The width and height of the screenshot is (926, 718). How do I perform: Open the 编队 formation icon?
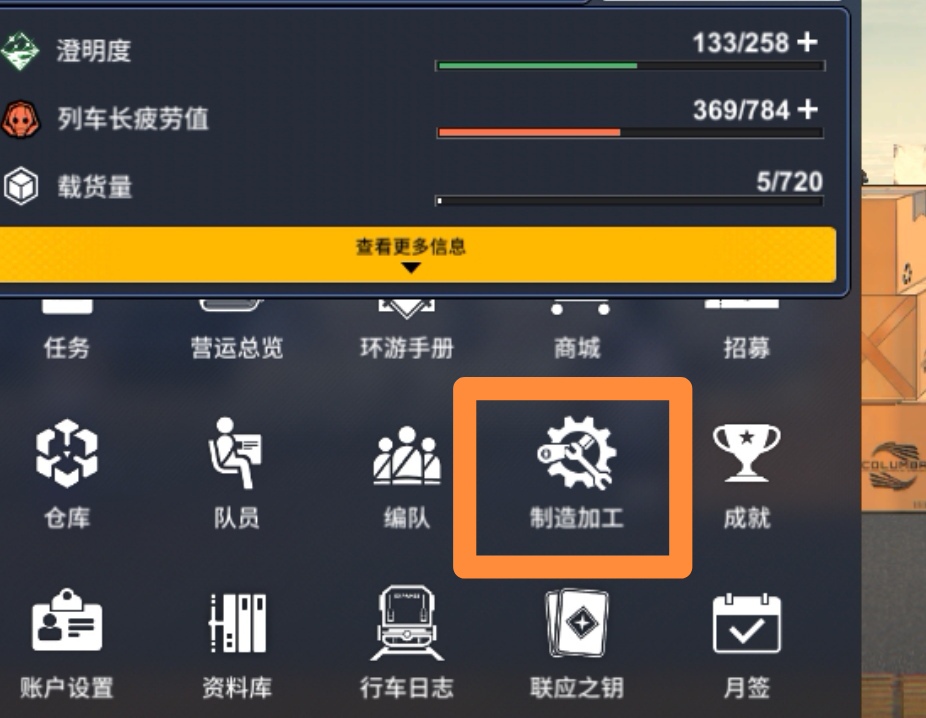click(407, 455)
